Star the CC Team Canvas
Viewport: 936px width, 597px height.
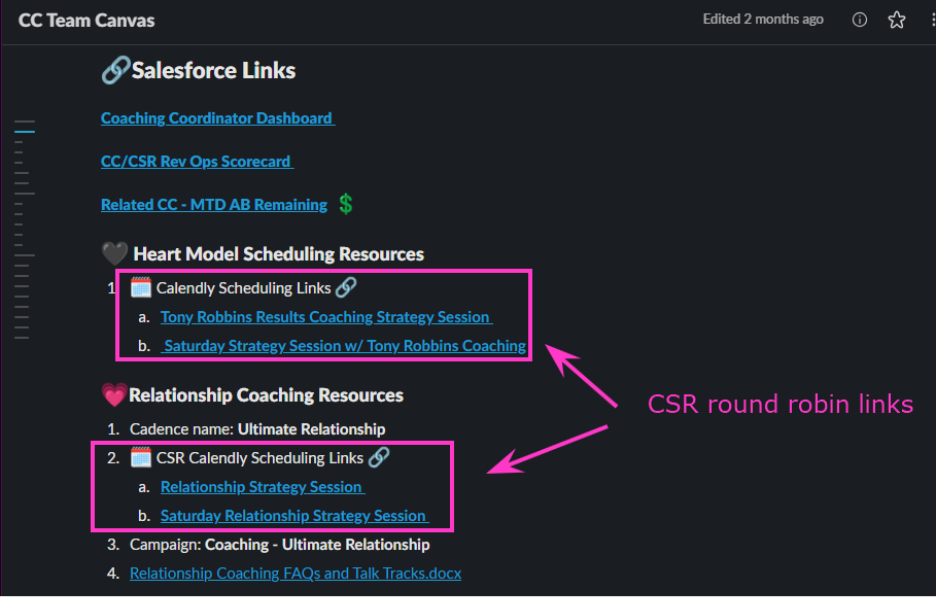coord(896,20)
